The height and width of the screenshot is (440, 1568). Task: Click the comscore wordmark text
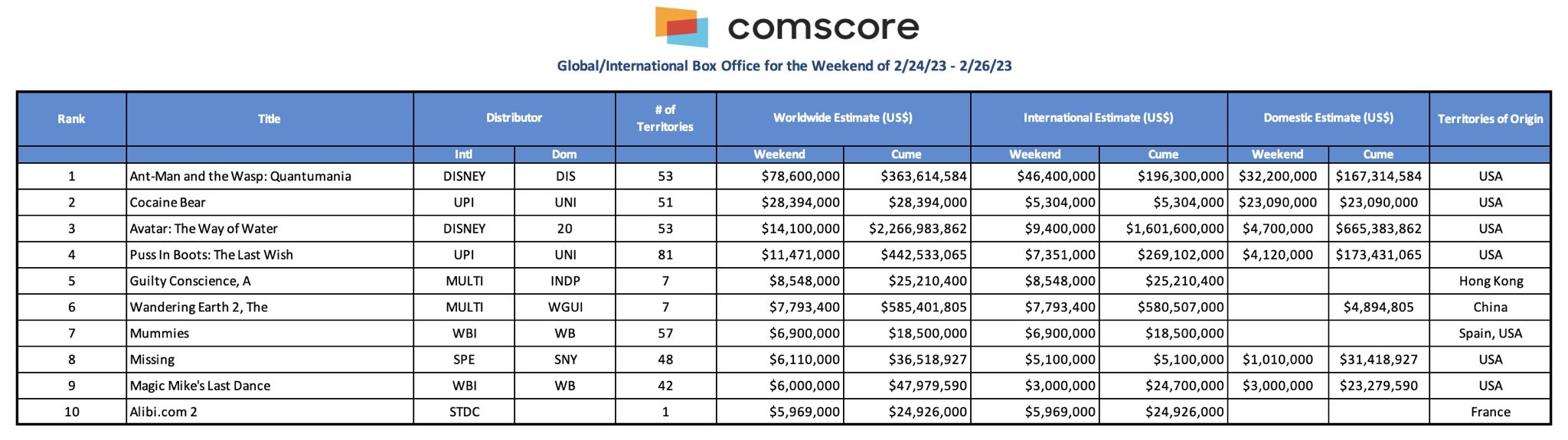pyautogui.click(x=823, y=28)
